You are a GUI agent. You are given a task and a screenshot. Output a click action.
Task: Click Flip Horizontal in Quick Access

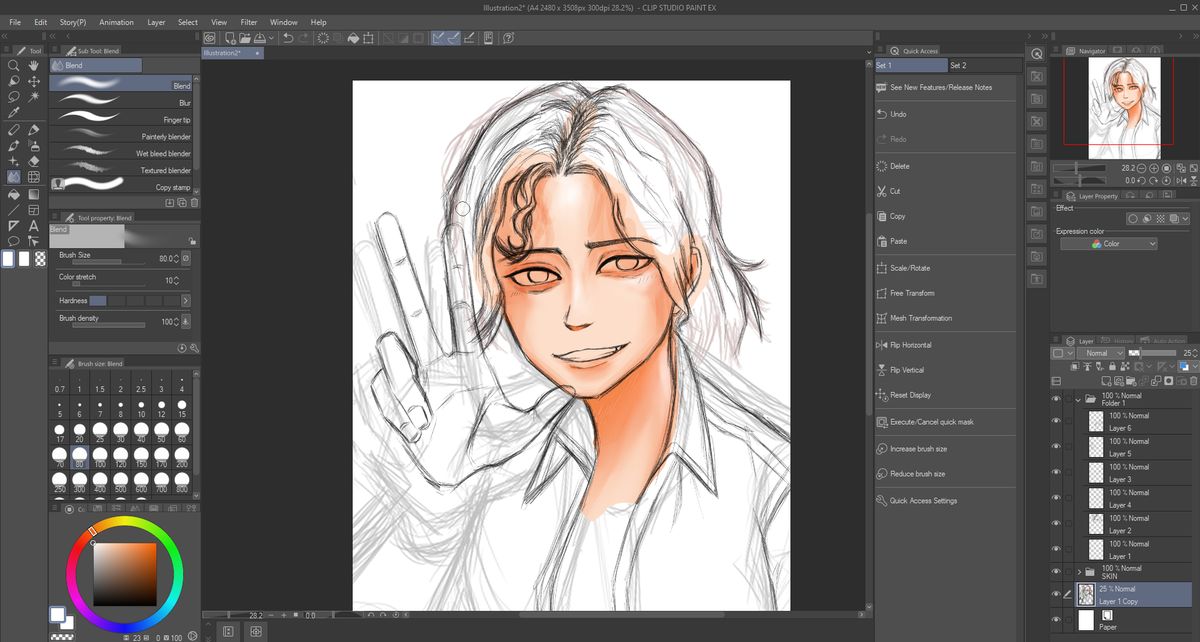click(910, 345)
